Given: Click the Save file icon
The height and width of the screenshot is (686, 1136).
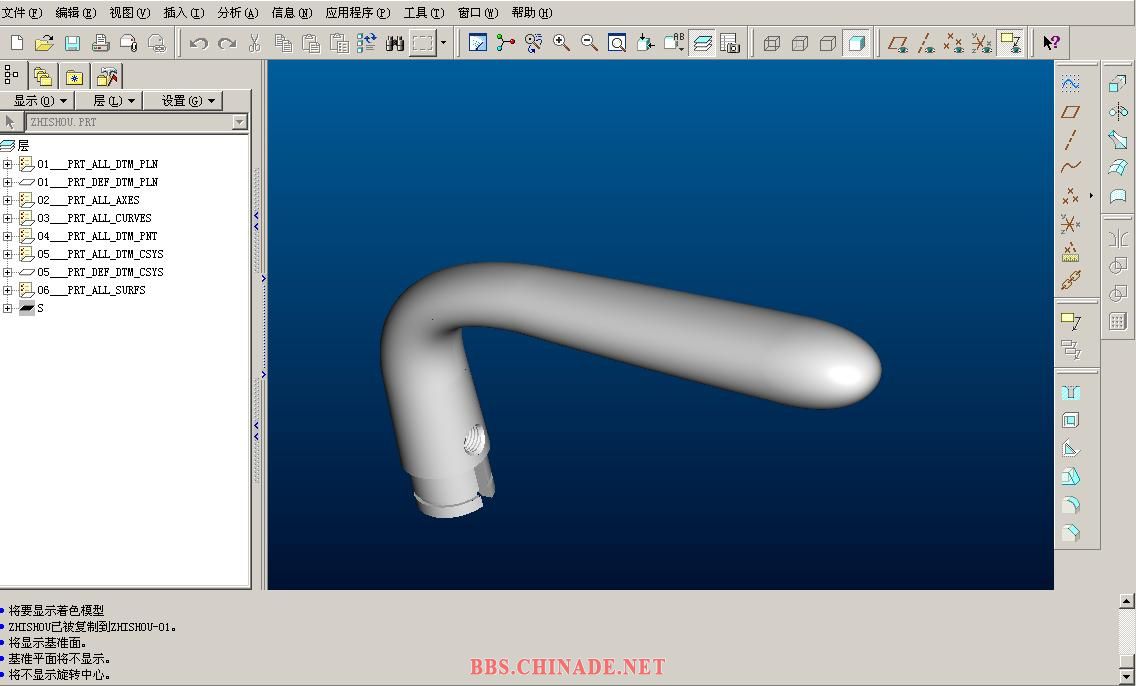Looking at the screenshot, I should point(72,43).
